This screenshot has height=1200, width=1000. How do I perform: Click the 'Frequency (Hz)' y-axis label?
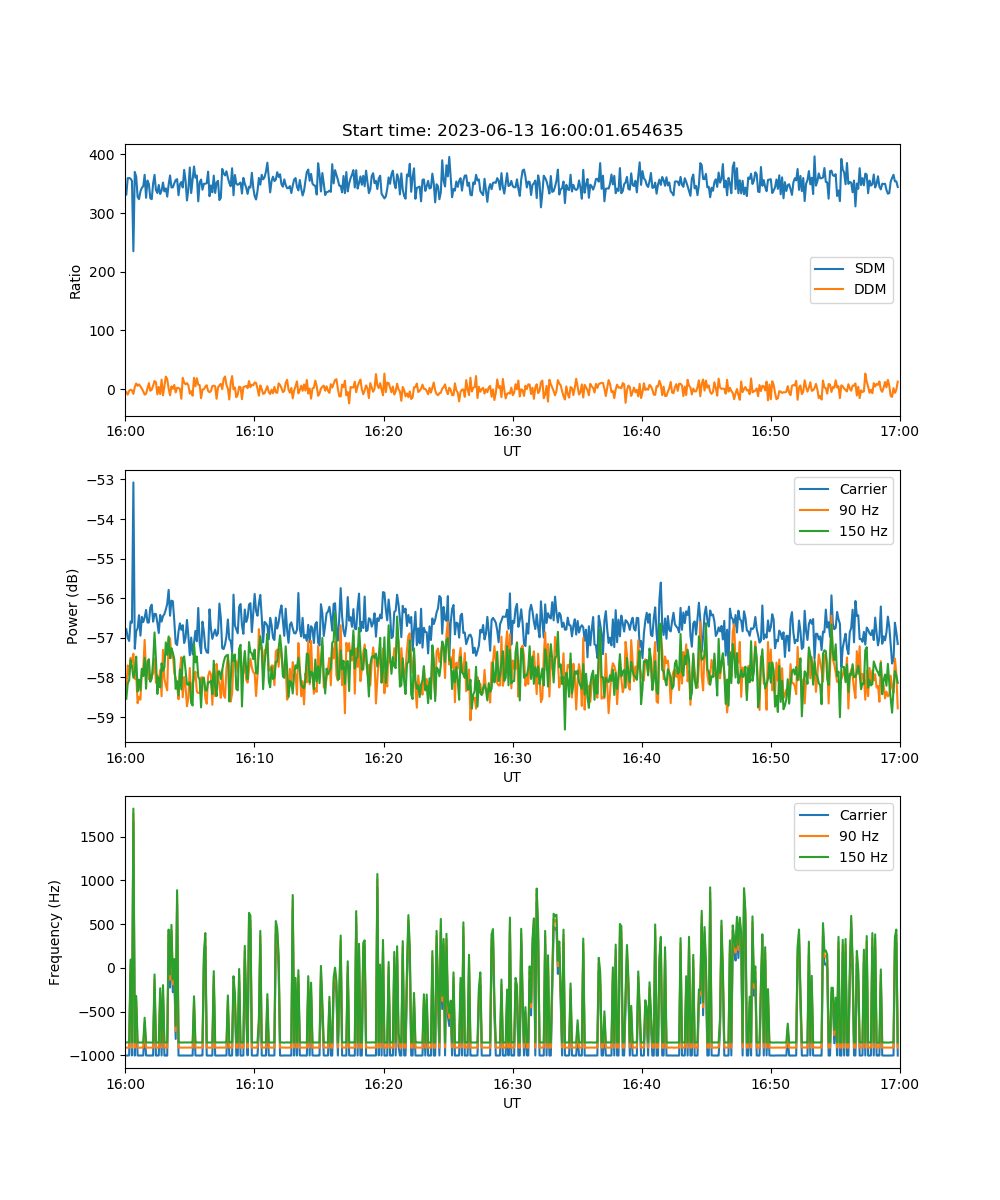[55, 932]
